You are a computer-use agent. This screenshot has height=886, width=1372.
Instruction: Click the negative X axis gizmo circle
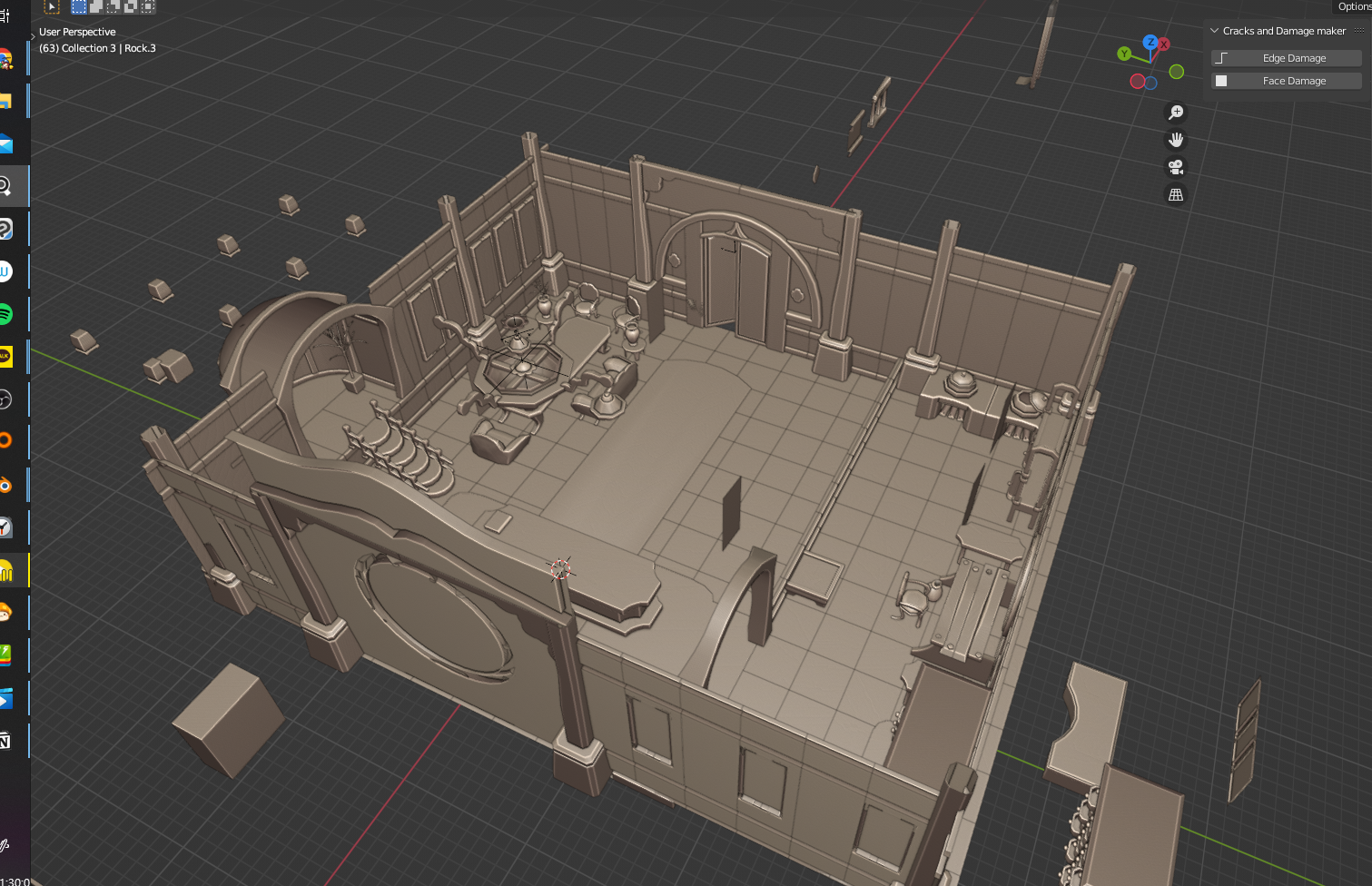[1137, 82]
